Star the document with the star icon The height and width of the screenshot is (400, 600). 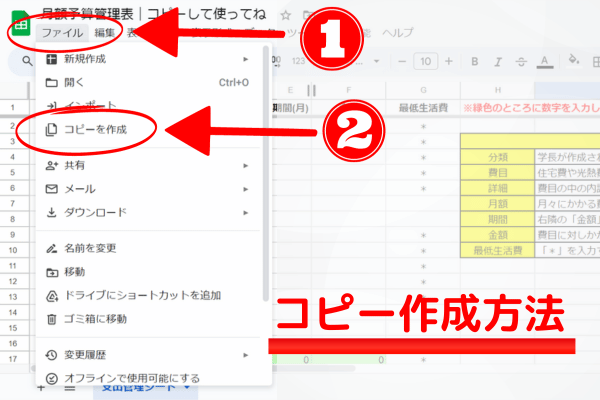click(x=285, y=15)
